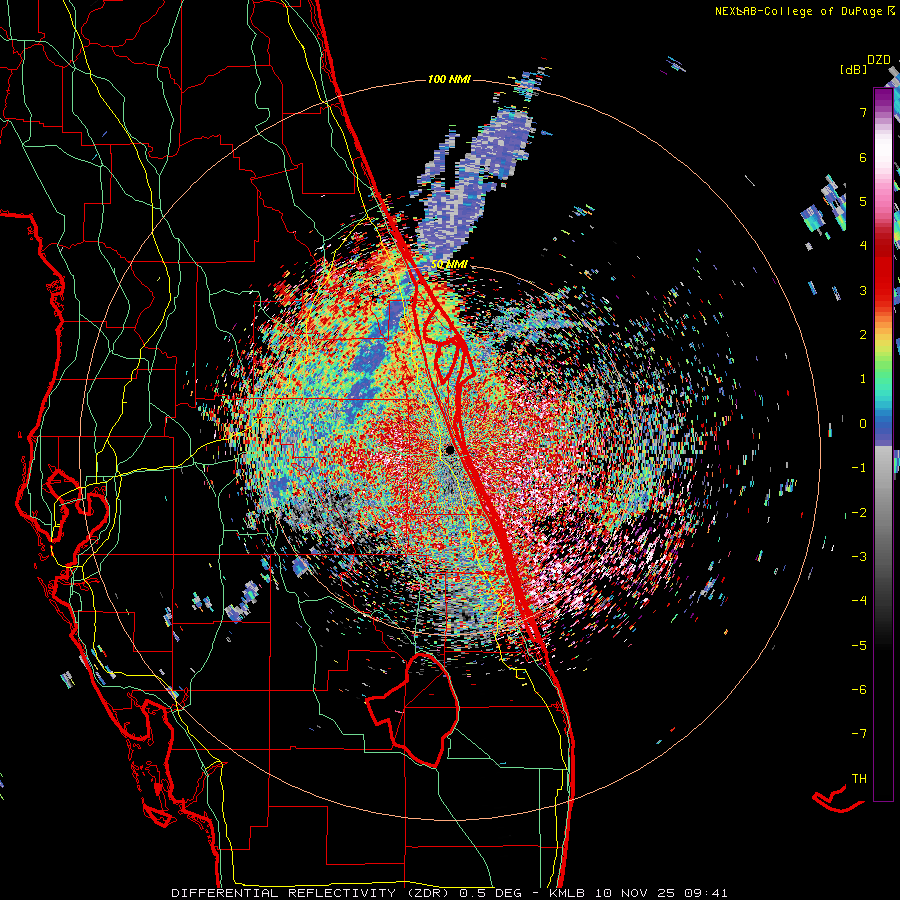Click the DIFFERENTIAL REFLECTIVITY (ZDR) caption text

tap(312, 893)
